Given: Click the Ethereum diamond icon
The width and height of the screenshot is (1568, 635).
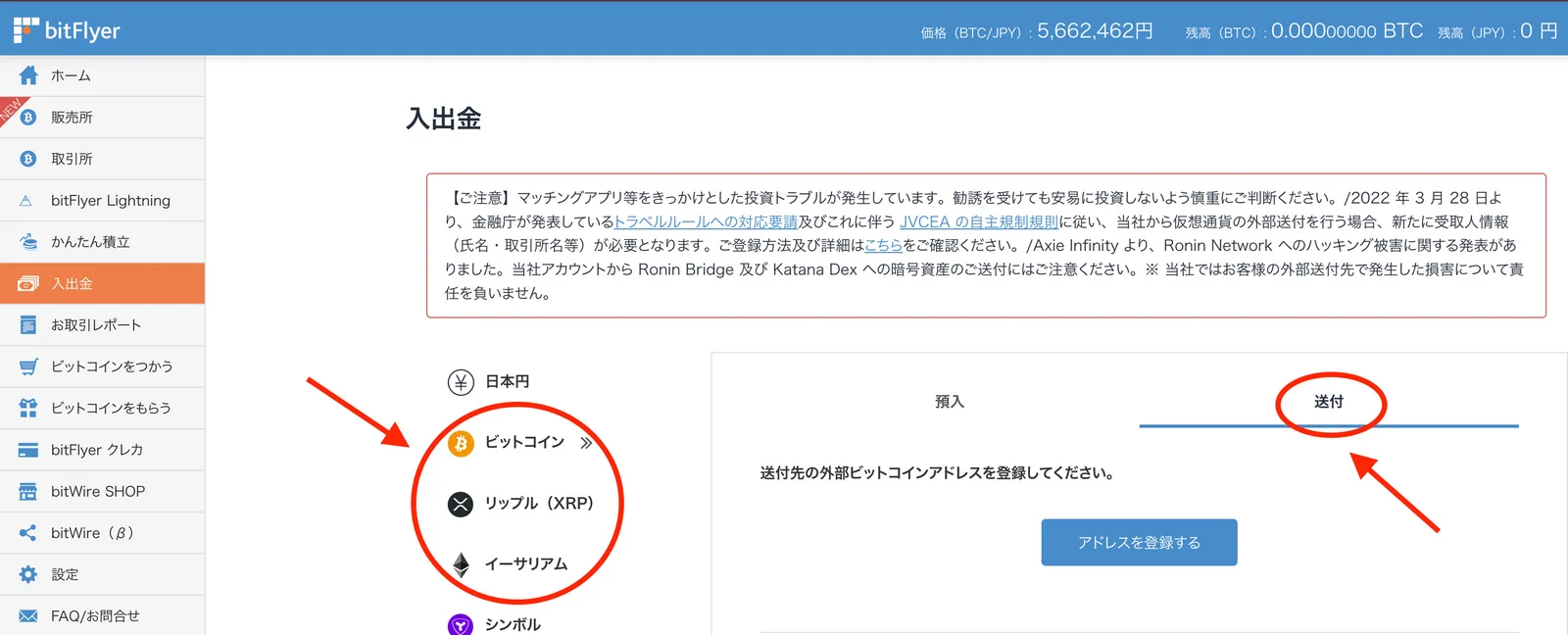Looking at the screenshot, I should [461, 564].
